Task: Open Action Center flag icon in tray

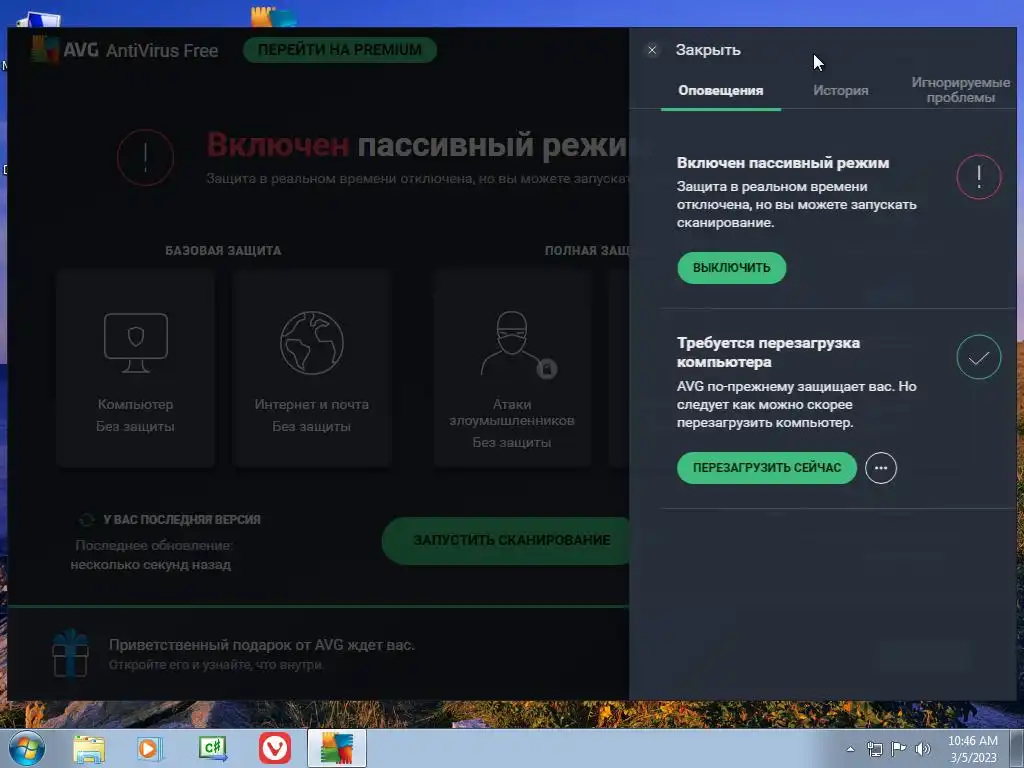Action: 899,749
